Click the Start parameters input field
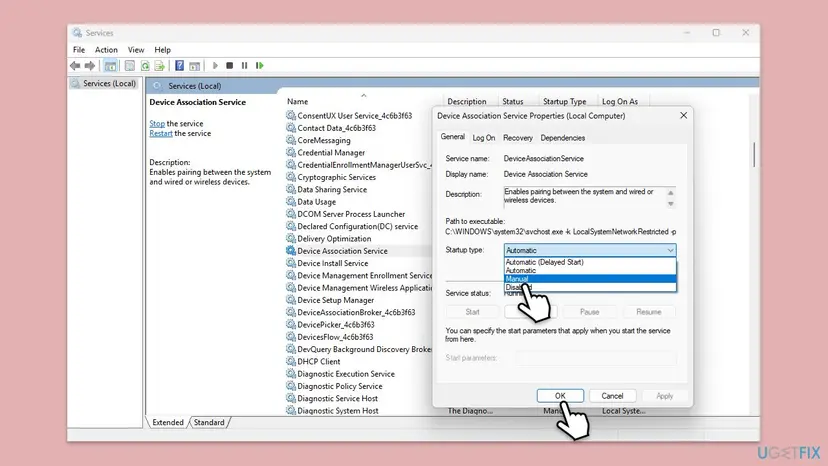This screenshot has width=828, height=466. (x=596, y=358)
